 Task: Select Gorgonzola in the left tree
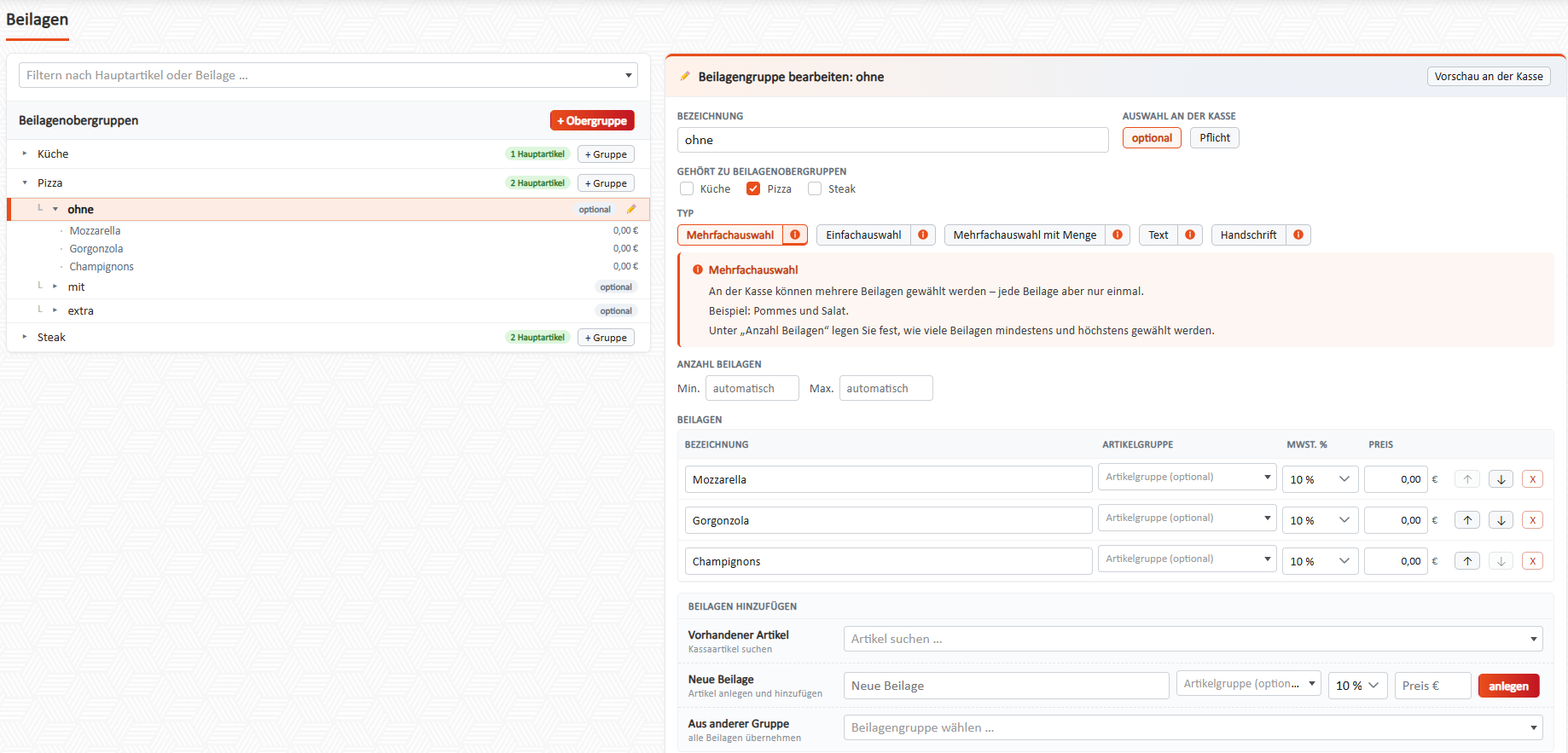point(96,249)
